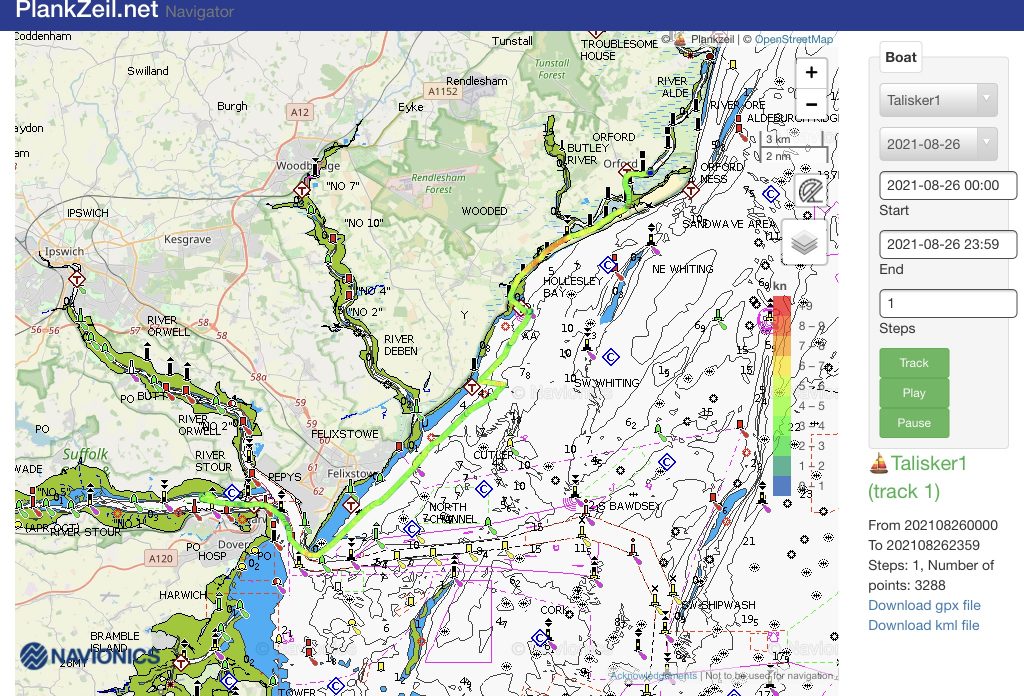The width and height of the screenshot is (1024, 696).
Task: Click the sailboat icon beside Talisker1
Action: coord(879,463)
